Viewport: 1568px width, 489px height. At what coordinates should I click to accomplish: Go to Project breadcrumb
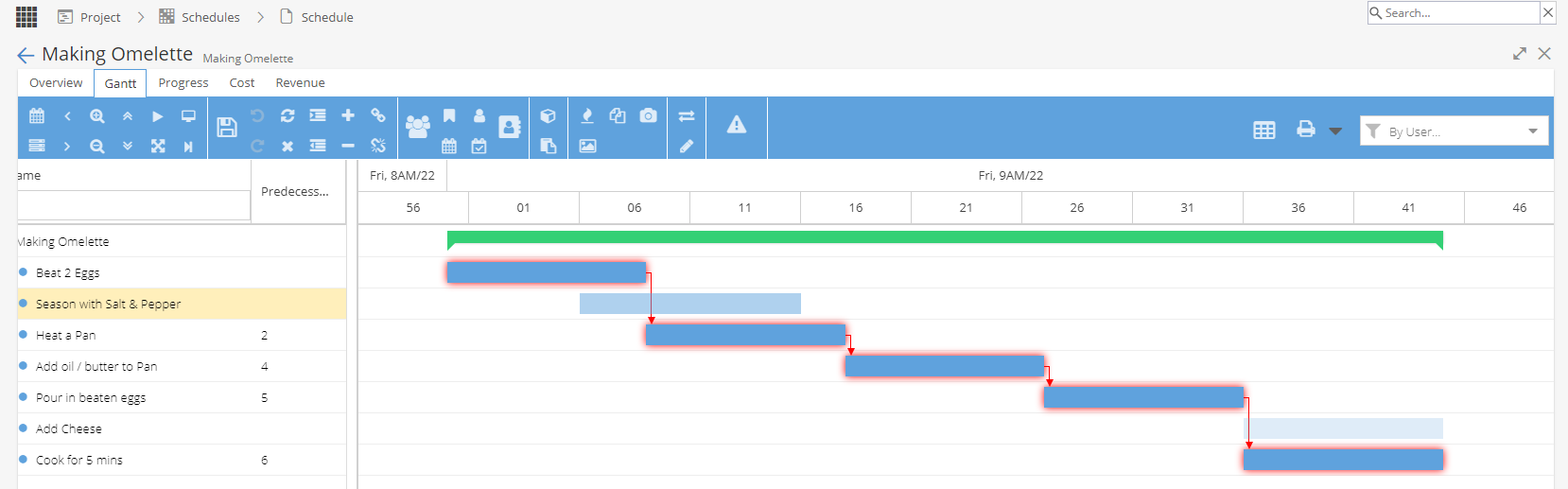click(89, 17)
